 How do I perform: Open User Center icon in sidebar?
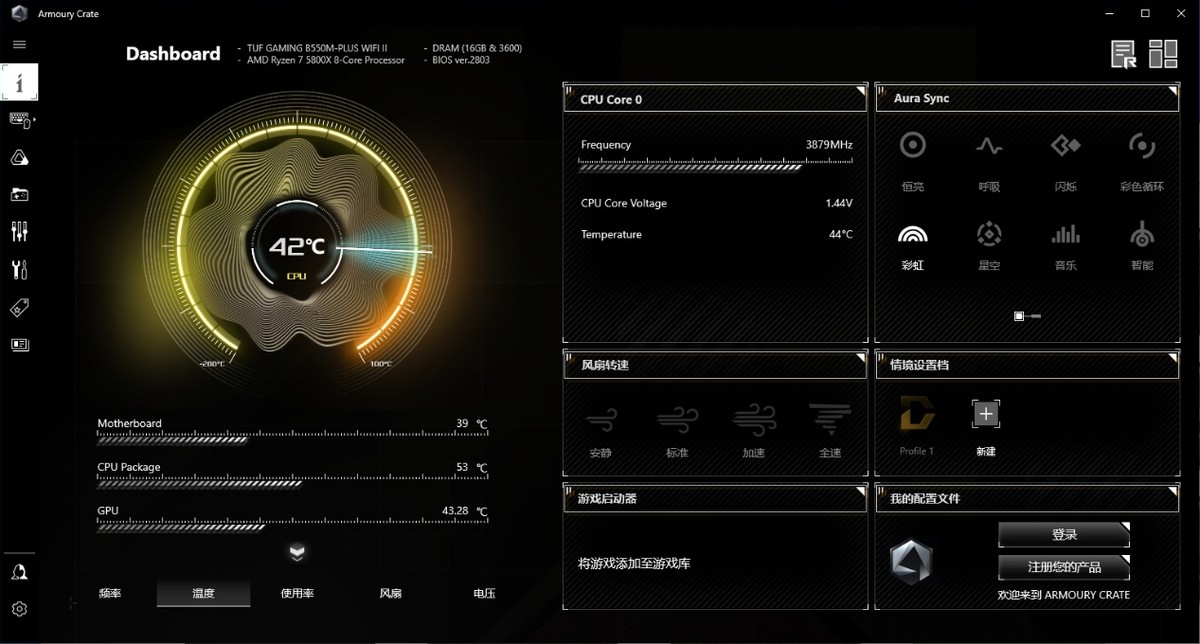pos(19,572)
